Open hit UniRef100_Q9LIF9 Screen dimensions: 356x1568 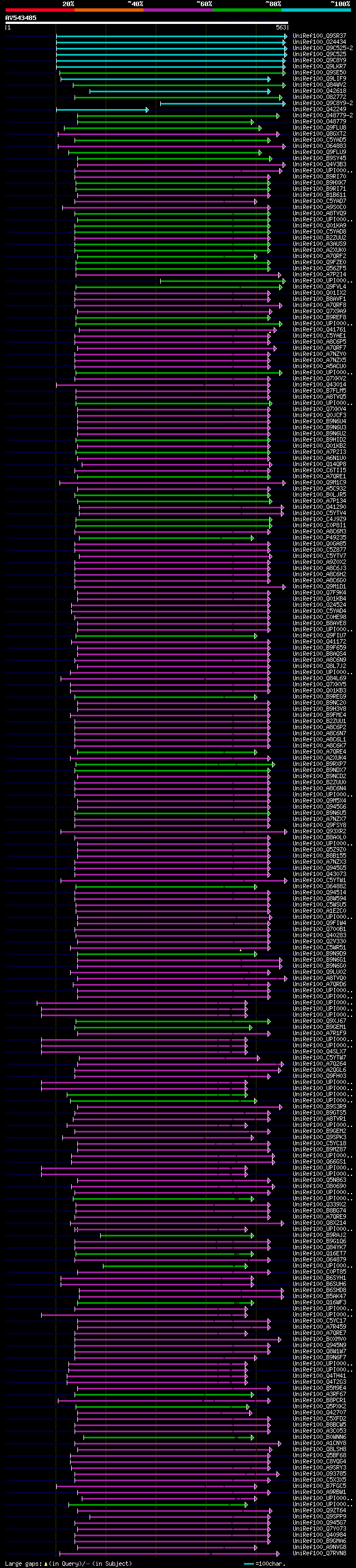click(x=319, y=78)
